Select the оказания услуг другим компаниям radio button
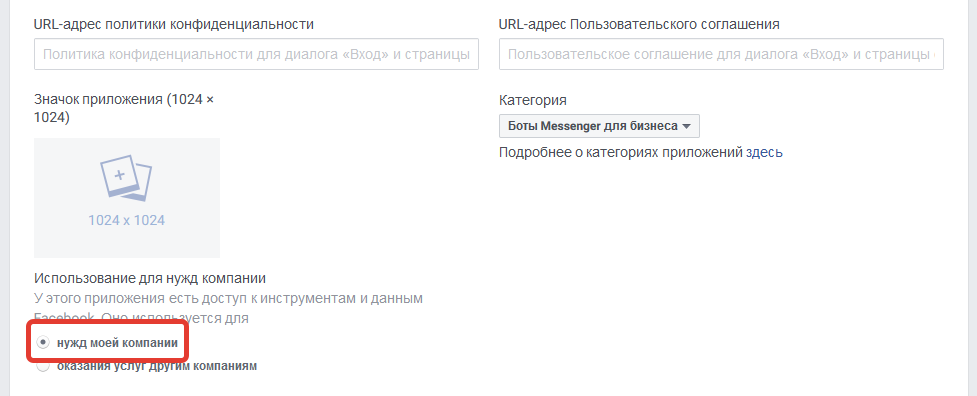 42,367
